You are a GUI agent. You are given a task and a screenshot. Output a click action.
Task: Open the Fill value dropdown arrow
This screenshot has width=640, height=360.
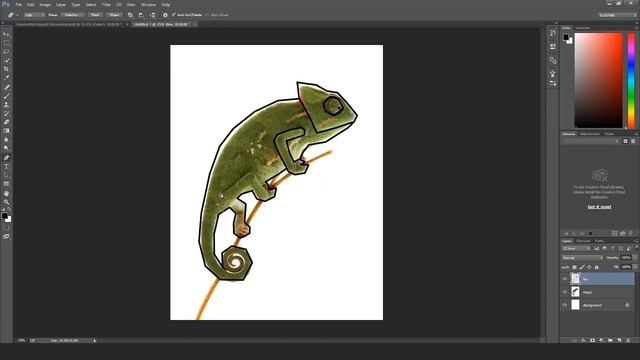pyautogui.click(x=635, y=267)
